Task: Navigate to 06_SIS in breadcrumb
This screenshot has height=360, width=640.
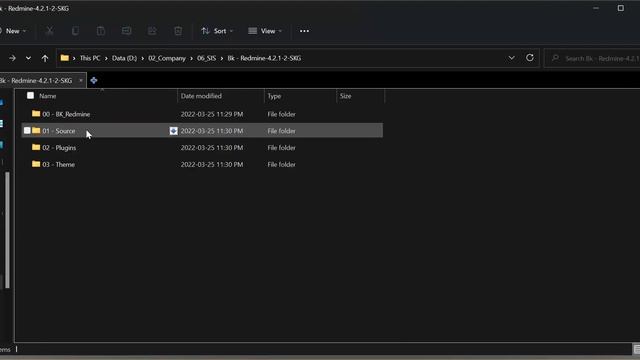Action: (207, 58)
